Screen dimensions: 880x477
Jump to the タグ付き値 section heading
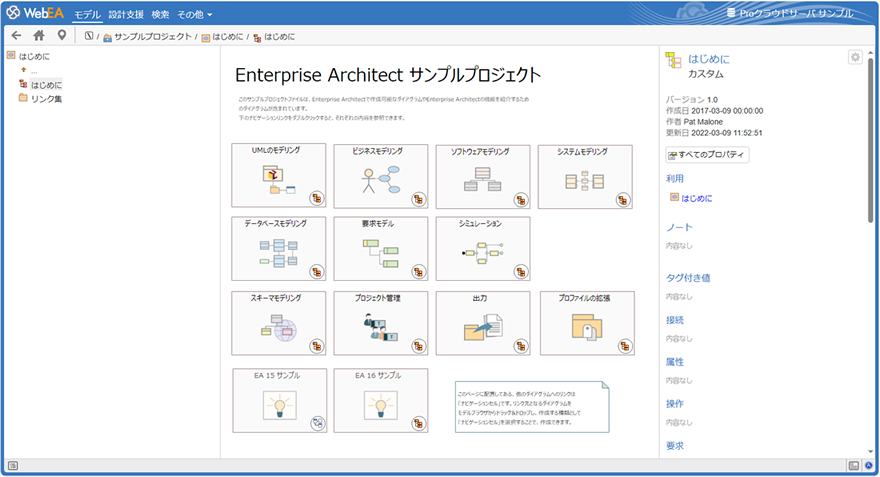688,277
